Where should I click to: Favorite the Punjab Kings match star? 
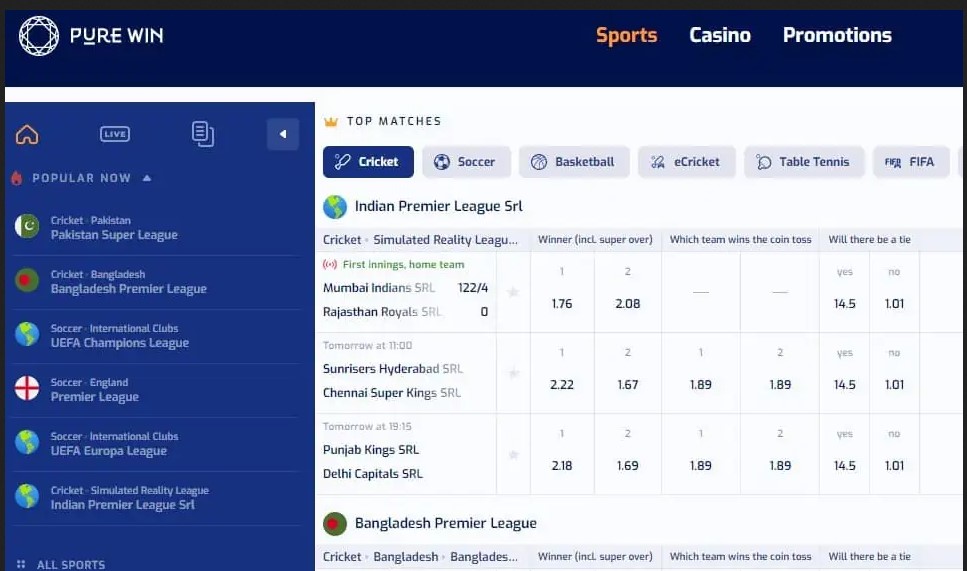513,454
